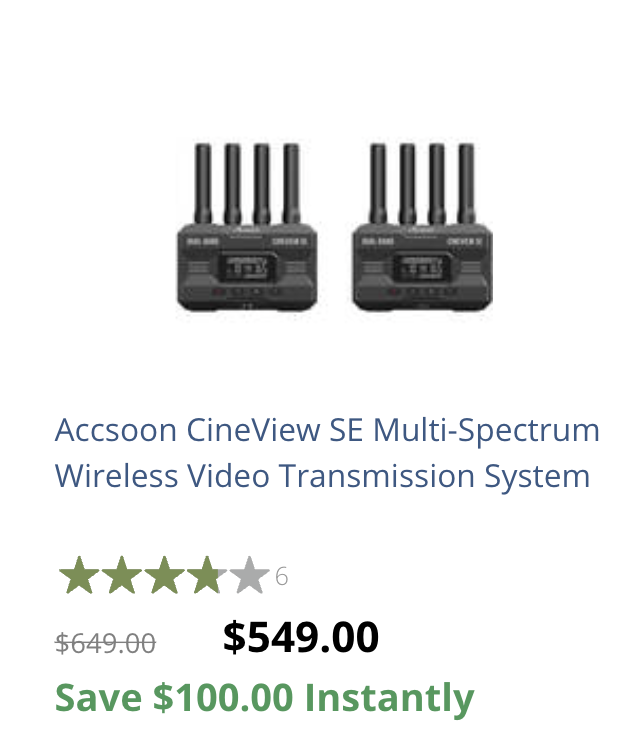Click the 'Save $100.00 Instantly' savings text
Viewport: 632px width, 738px height.
tap(264, 697)
